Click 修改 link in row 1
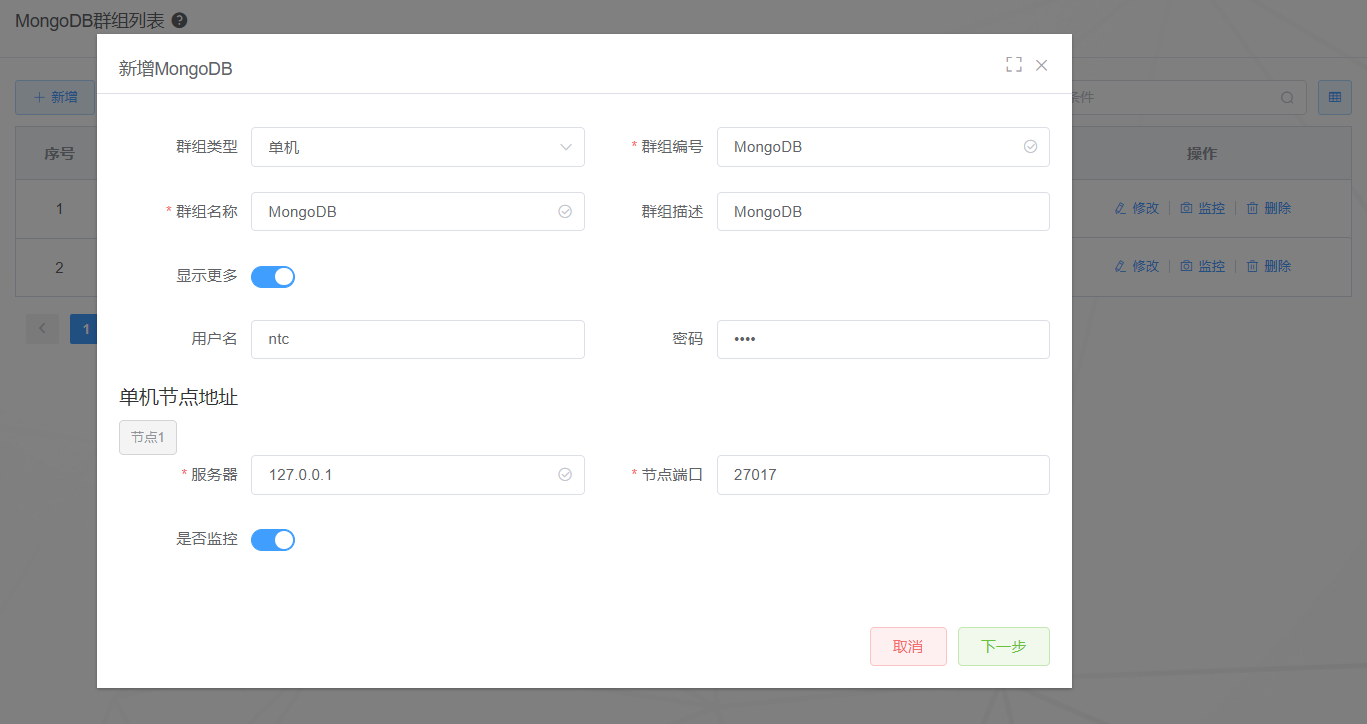The width and height of the screenshot is (1367, 724). point(1137,208)
